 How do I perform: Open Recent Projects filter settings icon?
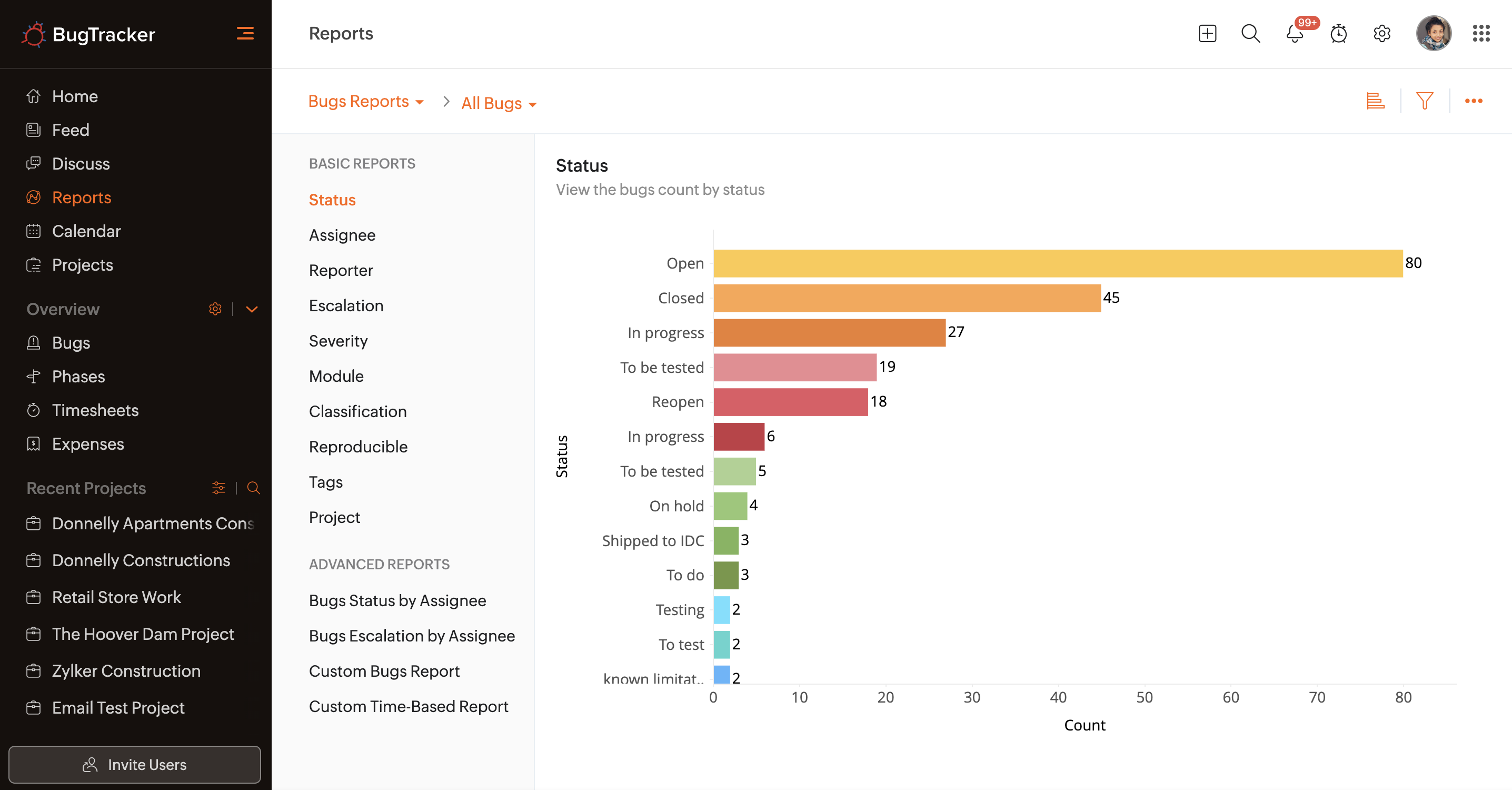point(218,488)
